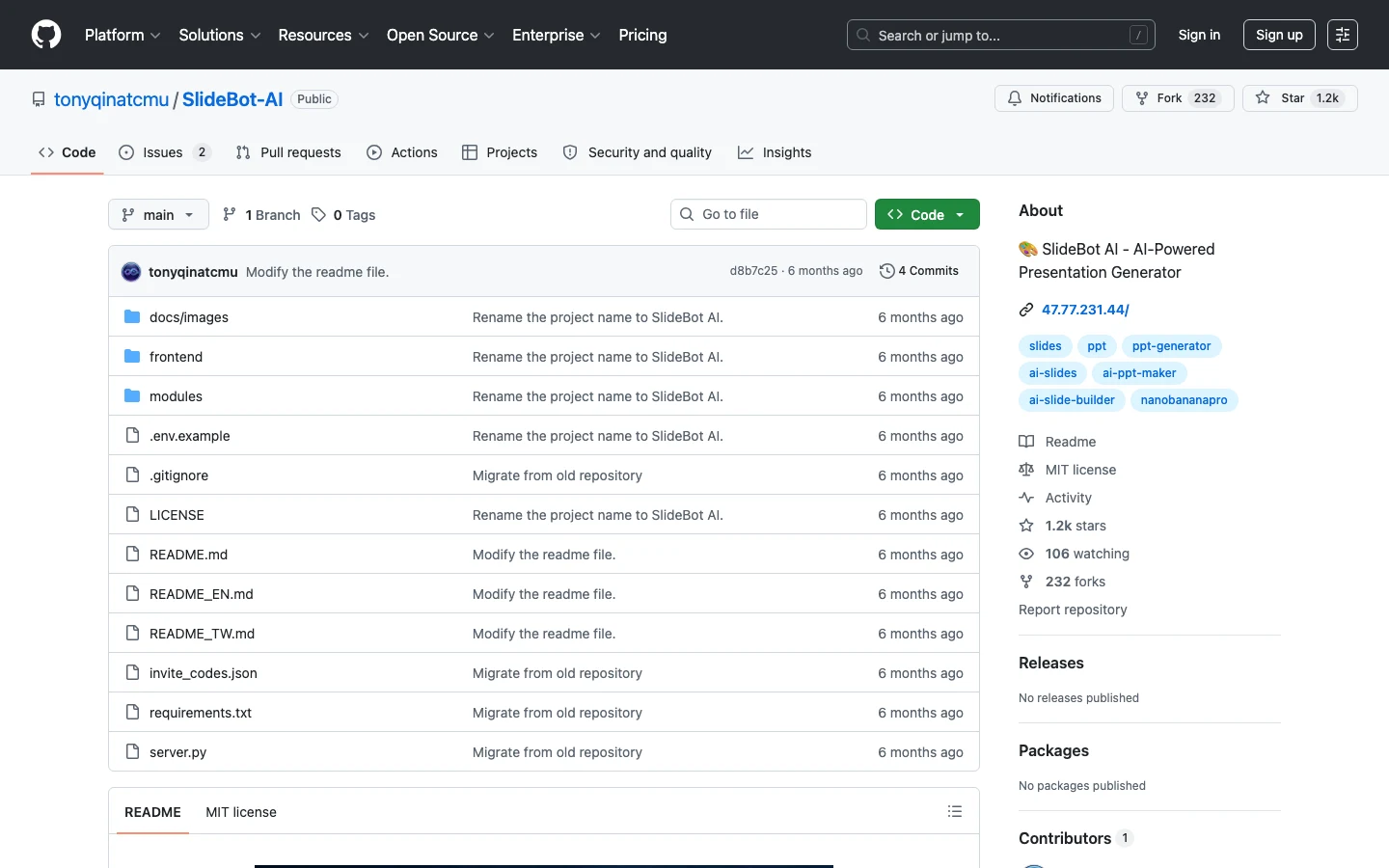Open the README outline list icon
The height and width of the screenshot is (868, 1389).
click(955, 812)
